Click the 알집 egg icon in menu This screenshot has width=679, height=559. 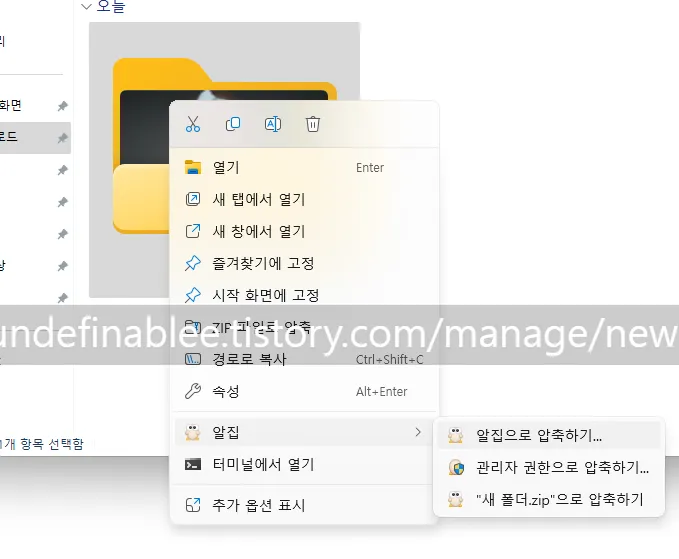193,432
